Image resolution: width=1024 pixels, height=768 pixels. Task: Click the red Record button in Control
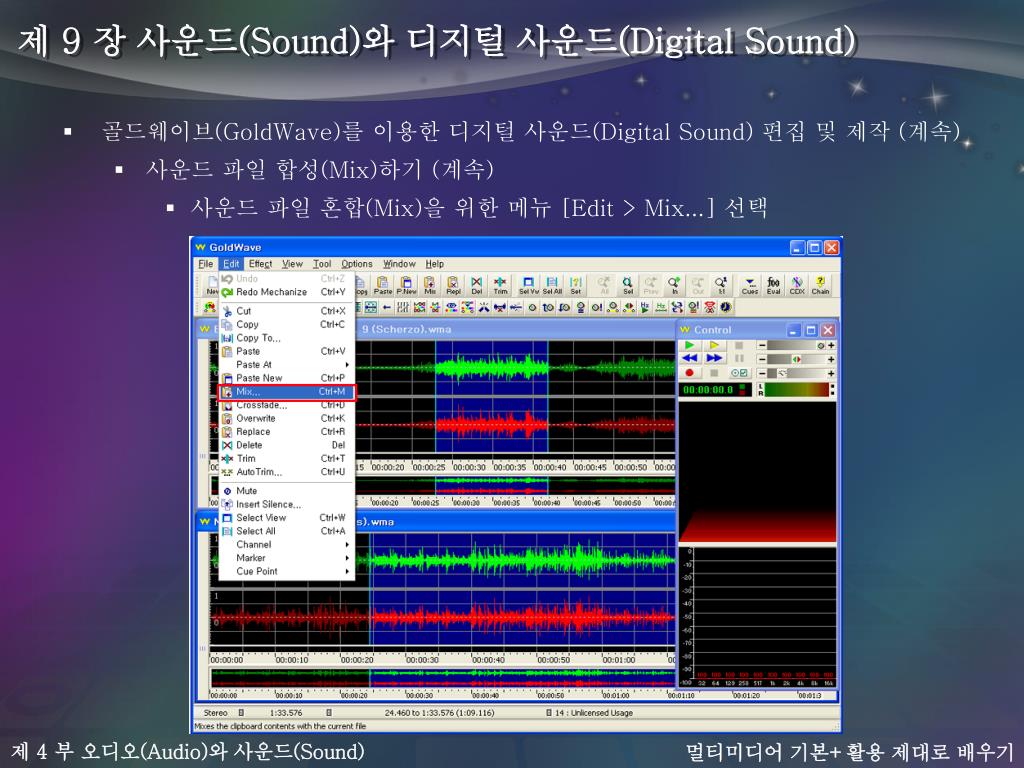pos(690,373)
